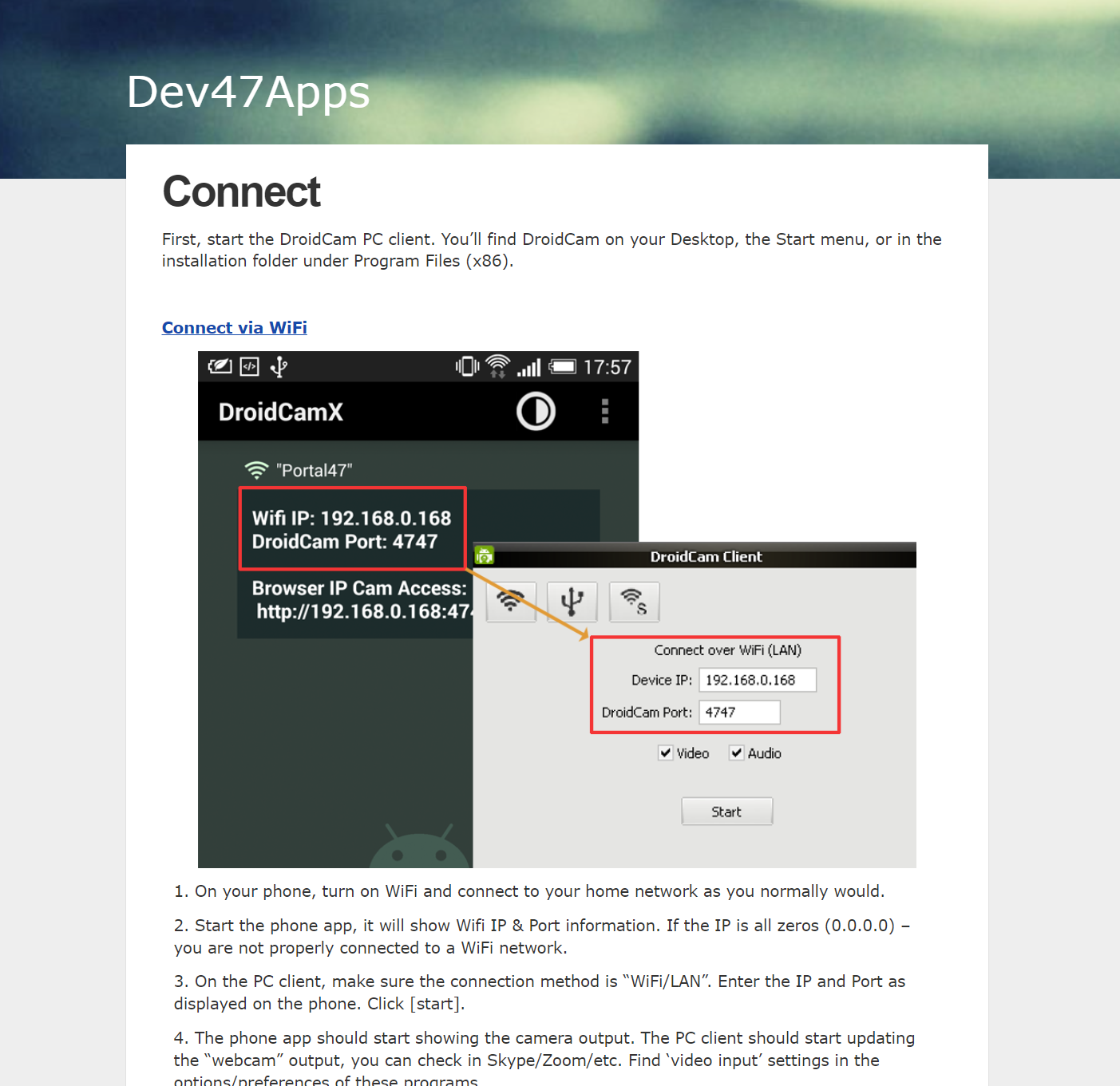Toggle the Audio checkbox
This screenshot has height=1086, width=1120.
pos(737,753)
